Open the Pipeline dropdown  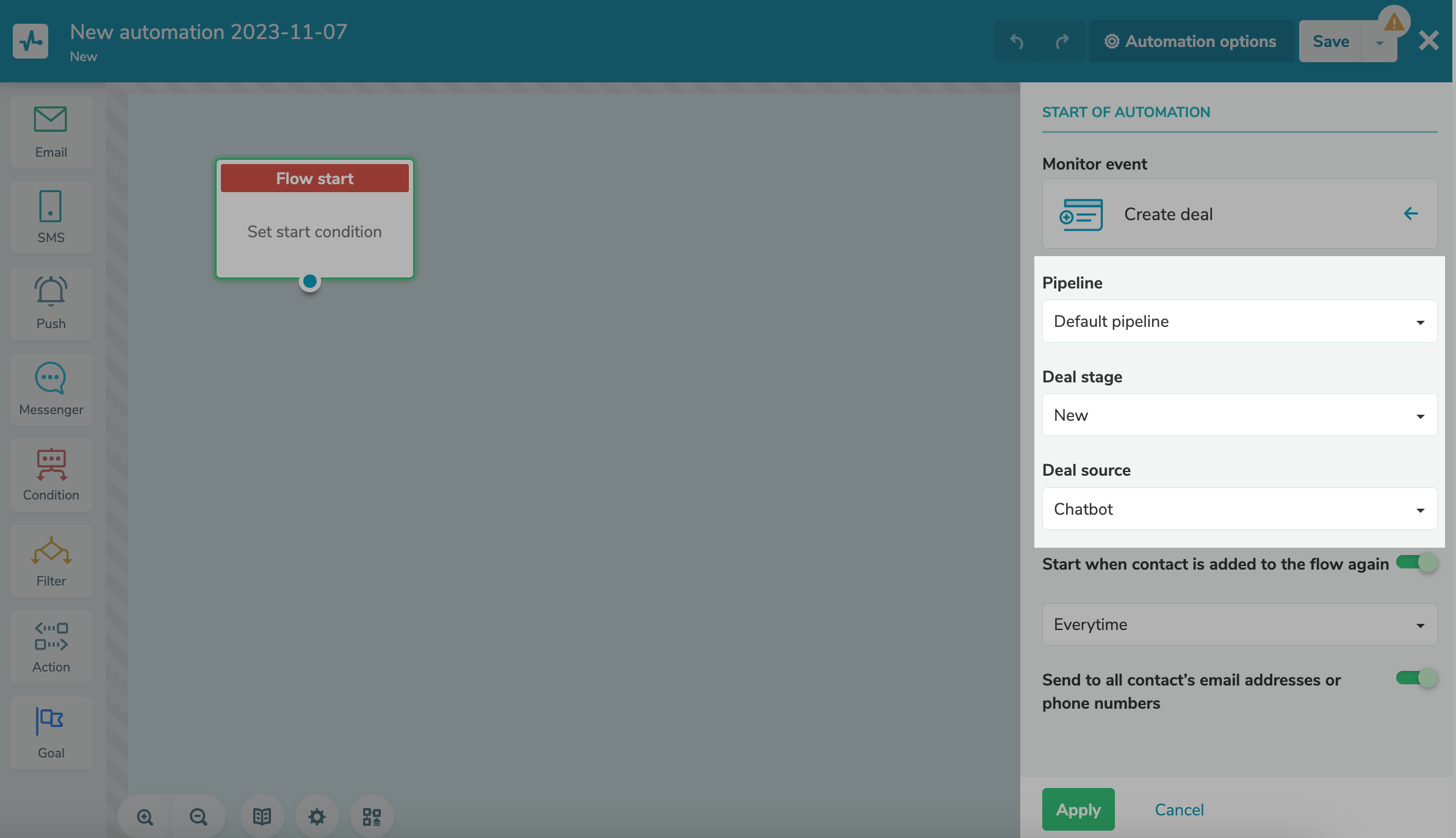tap(1239, 321)
